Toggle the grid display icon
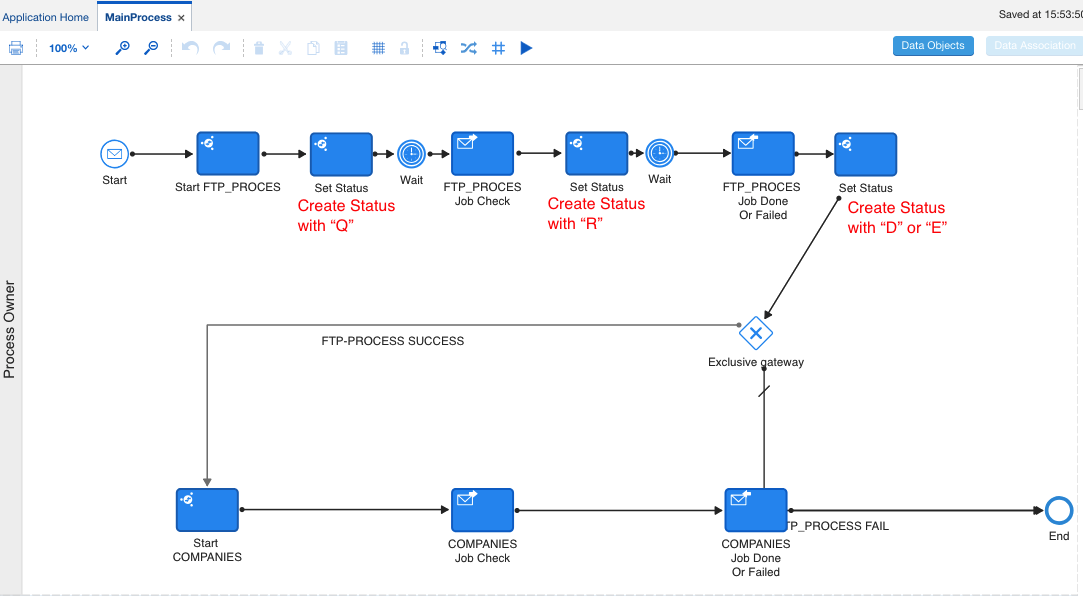Viewport: 1083px width, 596px height. [x=379, y=48]
